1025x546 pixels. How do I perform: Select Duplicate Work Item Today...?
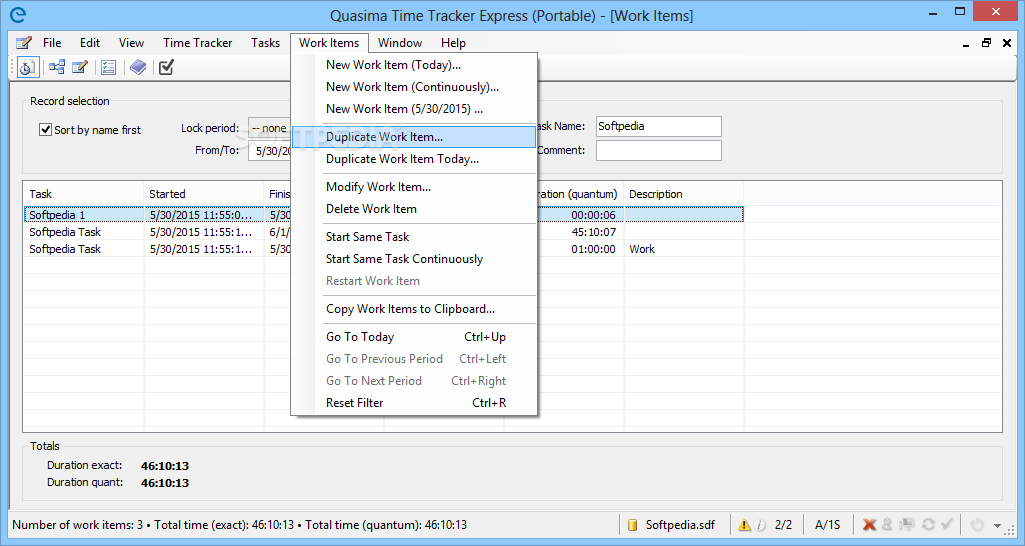414,159
